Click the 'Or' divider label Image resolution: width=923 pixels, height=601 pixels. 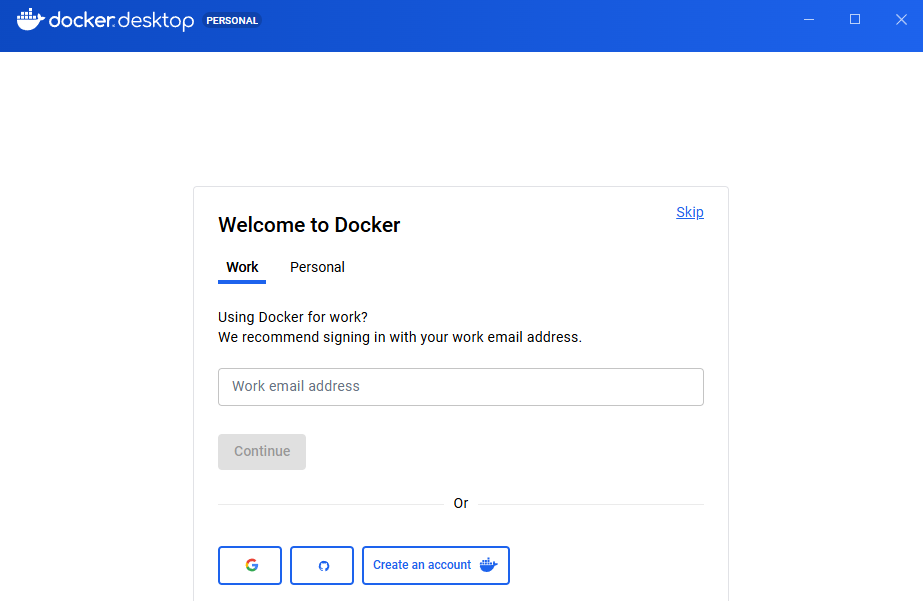[461, 503]
